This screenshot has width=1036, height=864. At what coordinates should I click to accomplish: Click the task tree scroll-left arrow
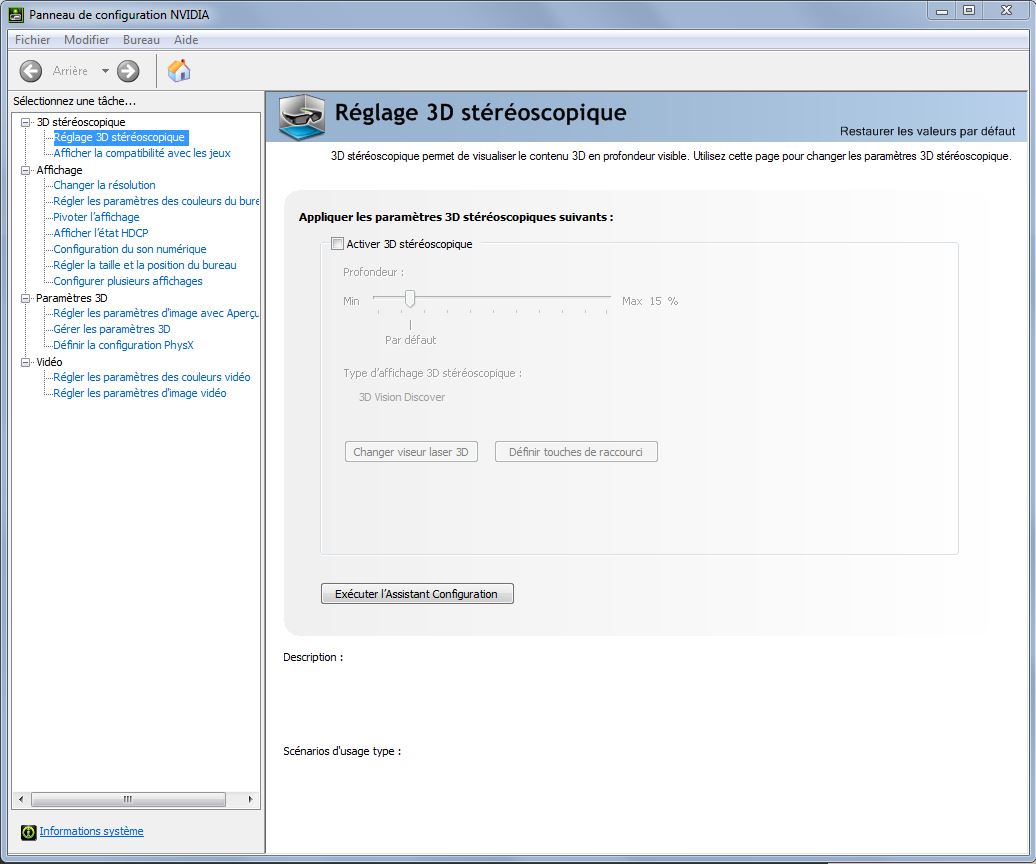tap(21, 799)
